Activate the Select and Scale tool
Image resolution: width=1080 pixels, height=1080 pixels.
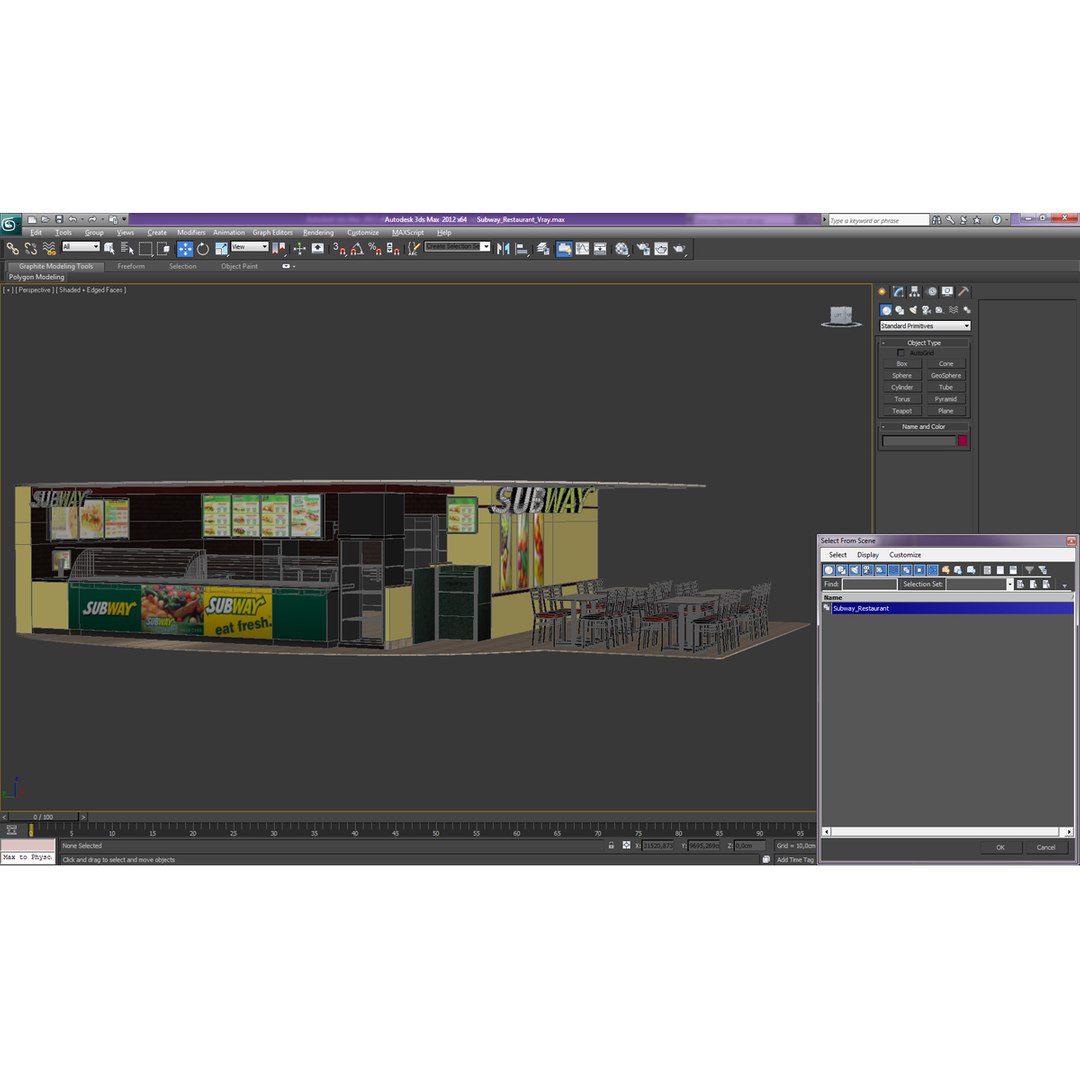pyautogui.click(x=220, y=249)
